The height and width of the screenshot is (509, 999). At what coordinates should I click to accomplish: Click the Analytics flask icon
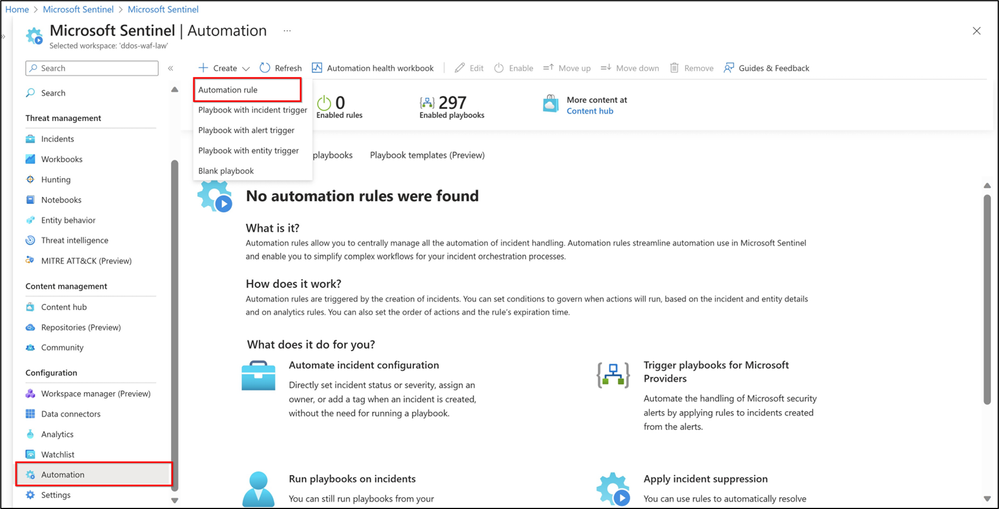click(x=30, y=434)
